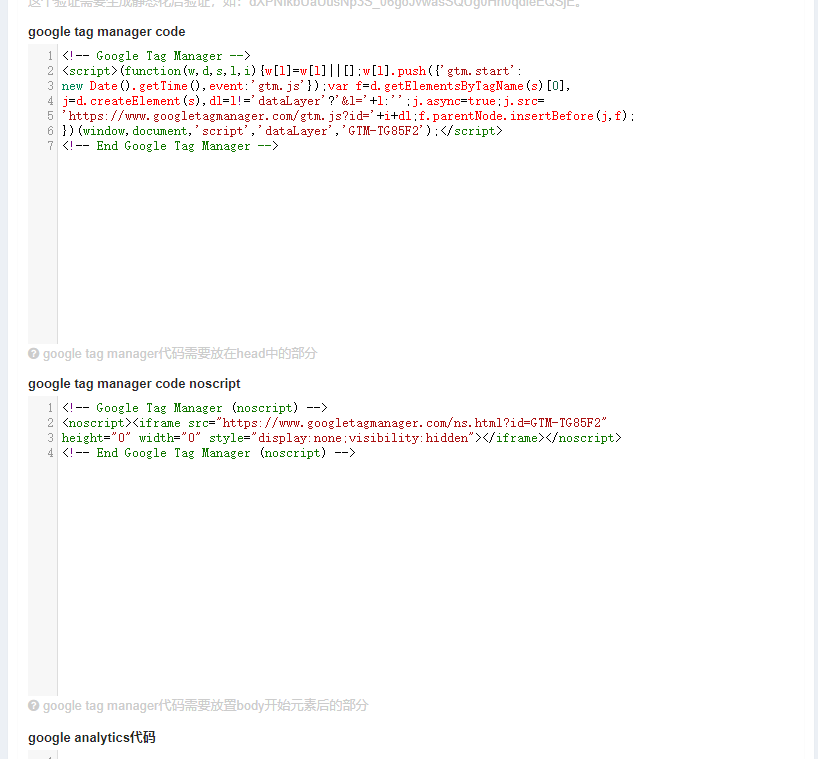Click the help icon beside head placement hint
Image resolution: width=818 pixels, height=759 pixels.
(33, 354)
